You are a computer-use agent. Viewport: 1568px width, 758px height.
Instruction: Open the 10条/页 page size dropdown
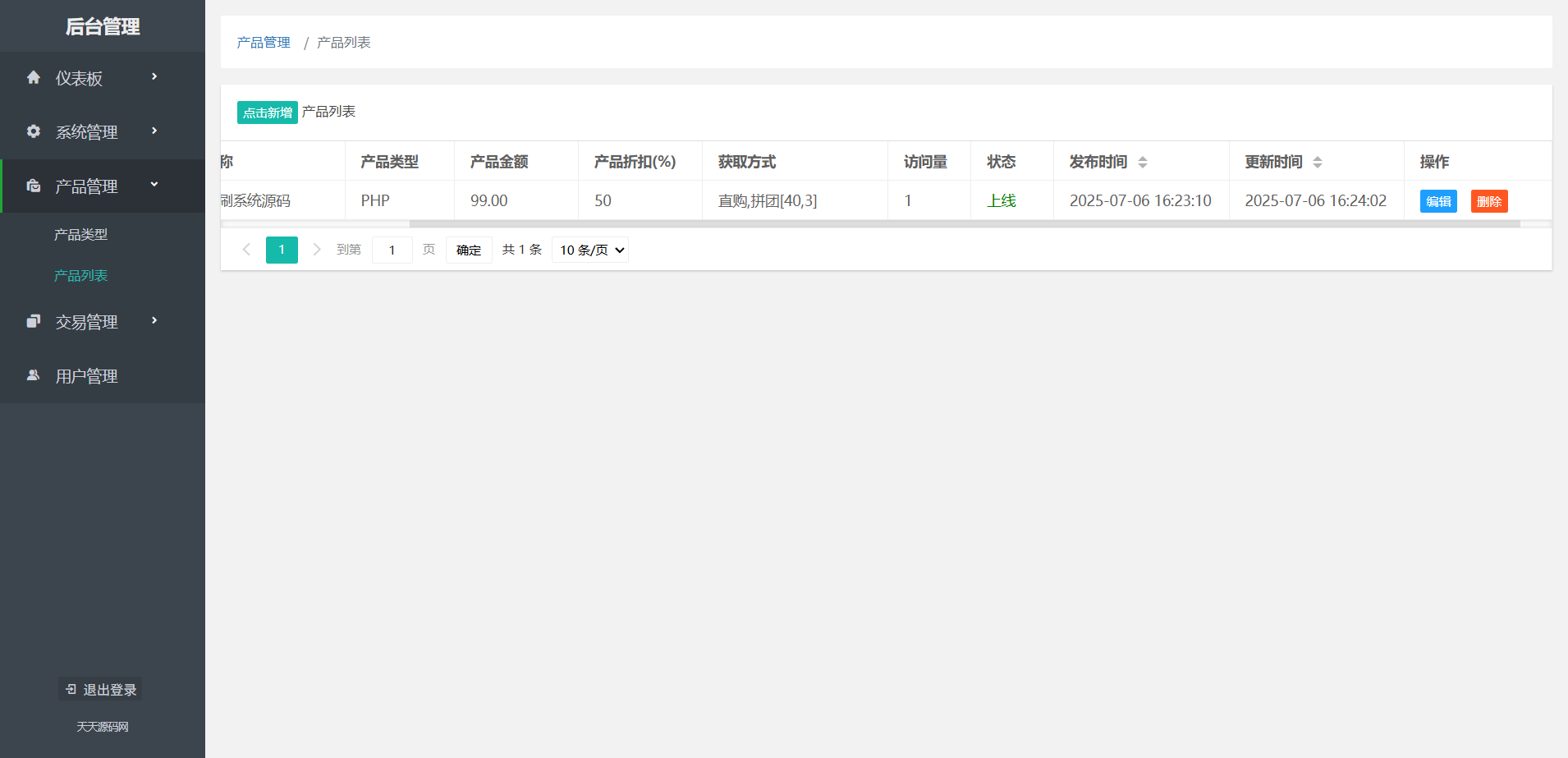tap(589, 250)
